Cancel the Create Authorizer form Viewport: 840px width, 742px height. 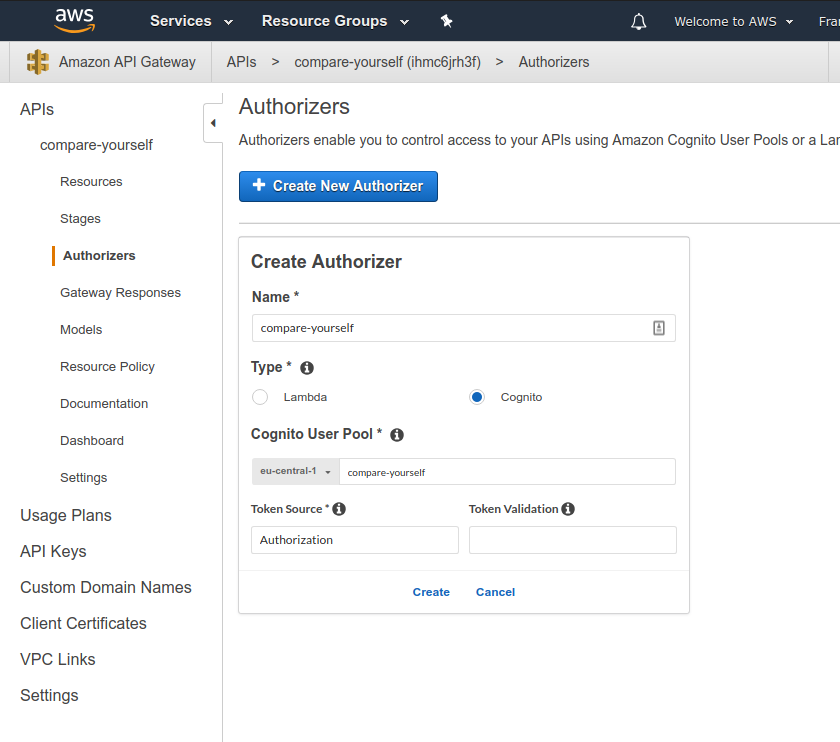point(496,592)
